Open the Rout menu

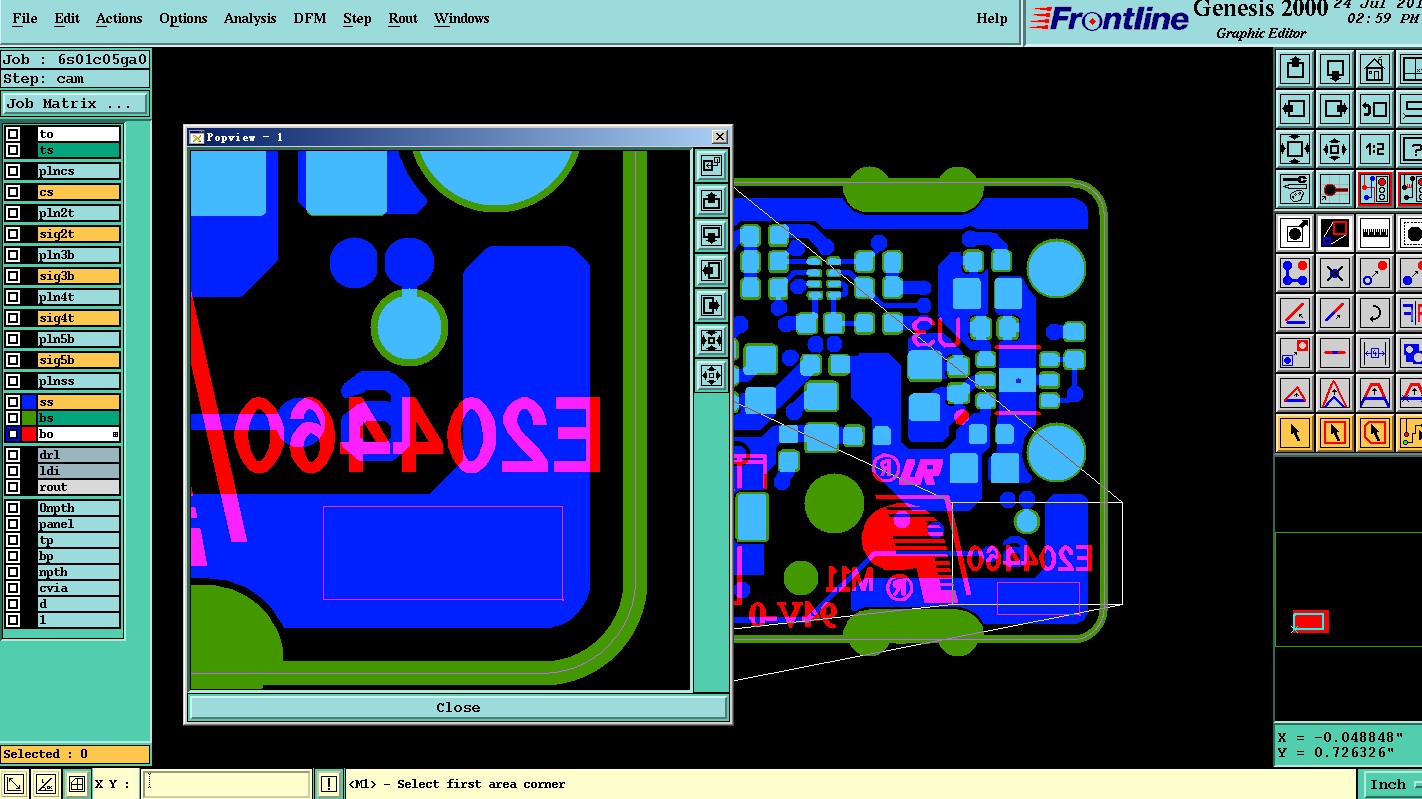(x=403, y=18)
